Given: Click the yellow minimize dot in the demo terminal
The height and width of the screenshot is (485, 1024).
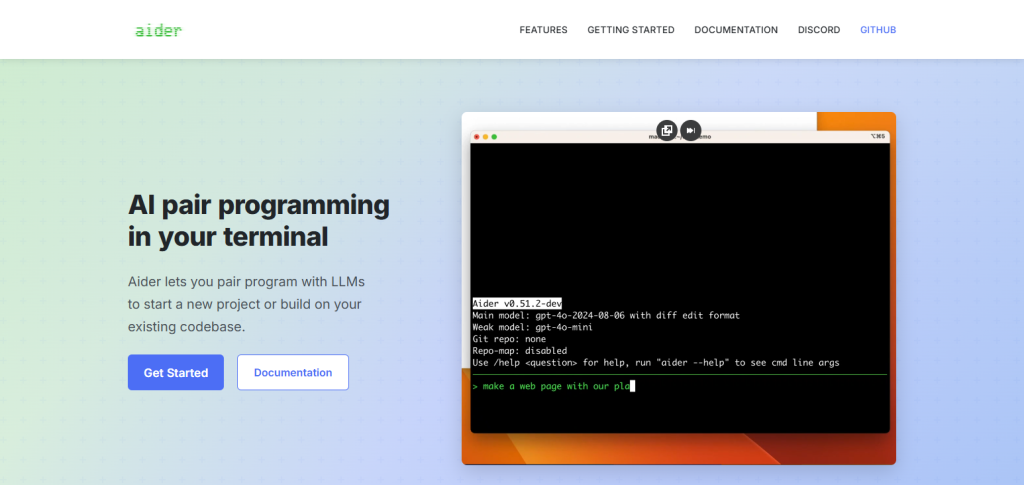Looking at the screenshot, I should coord(485,136).
